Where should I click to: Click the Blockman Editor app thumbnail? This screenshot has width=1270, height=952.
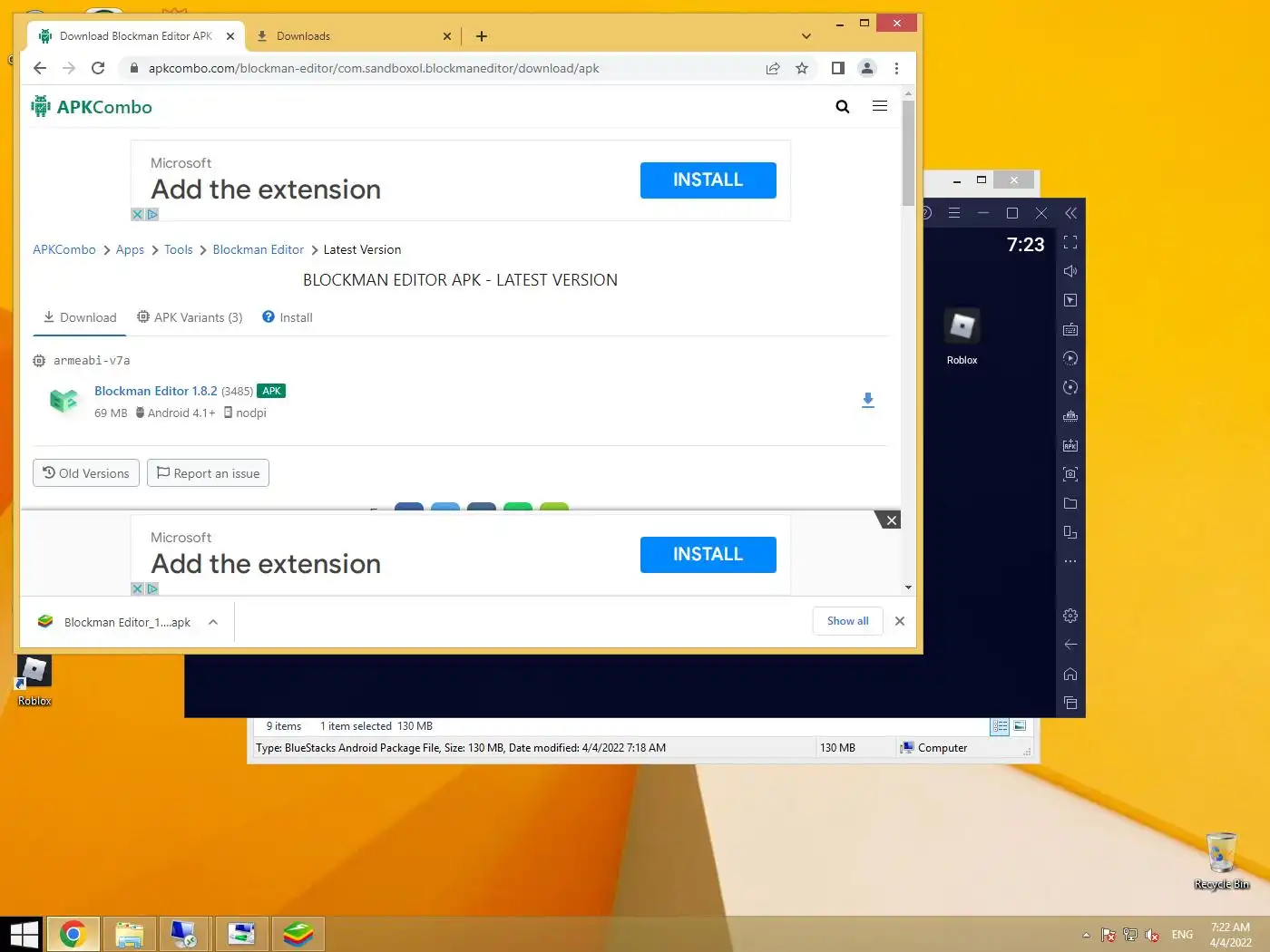click(x=64, y=401)
